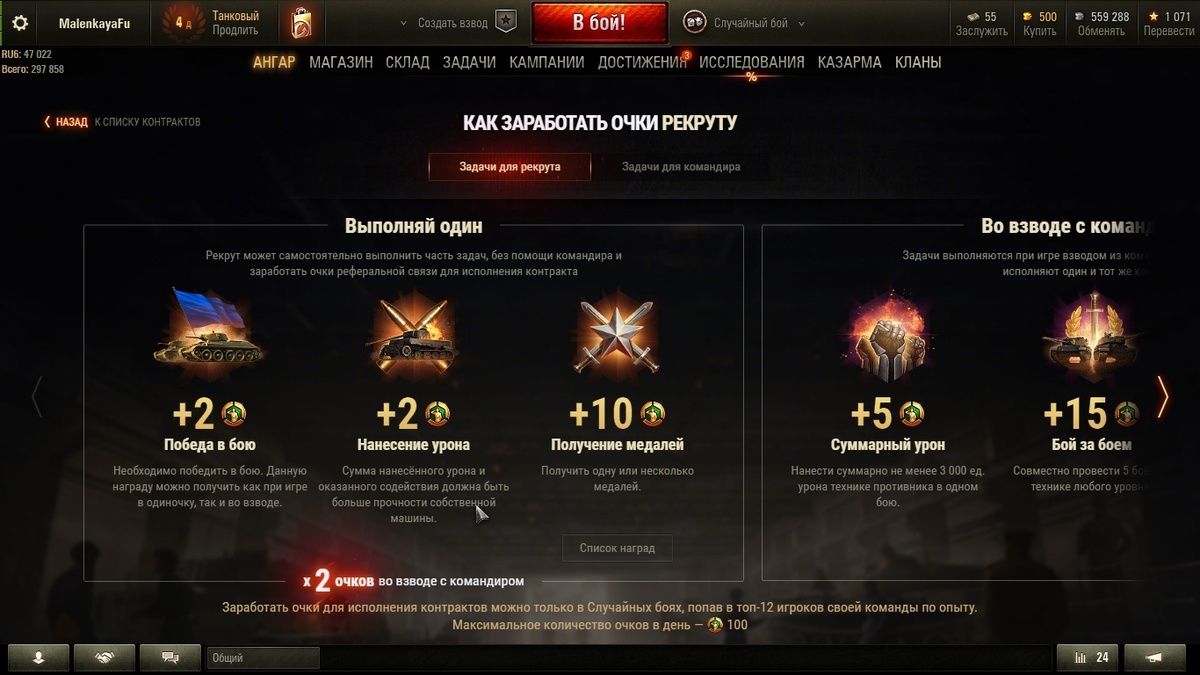Click the notifications megaphone icon
Screen dimensions: 1200x675
point(1154,657)
